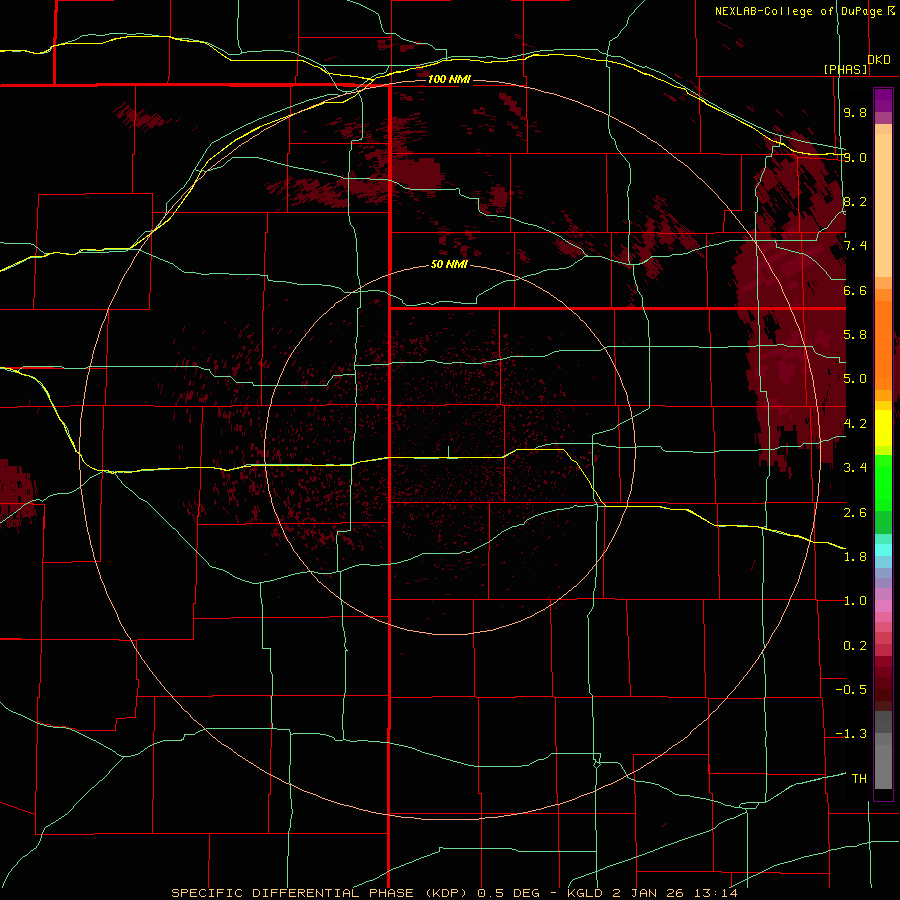900x900 pixels.
Task: Click the NEXLAB-College of DuPage label
Action: 799,11
